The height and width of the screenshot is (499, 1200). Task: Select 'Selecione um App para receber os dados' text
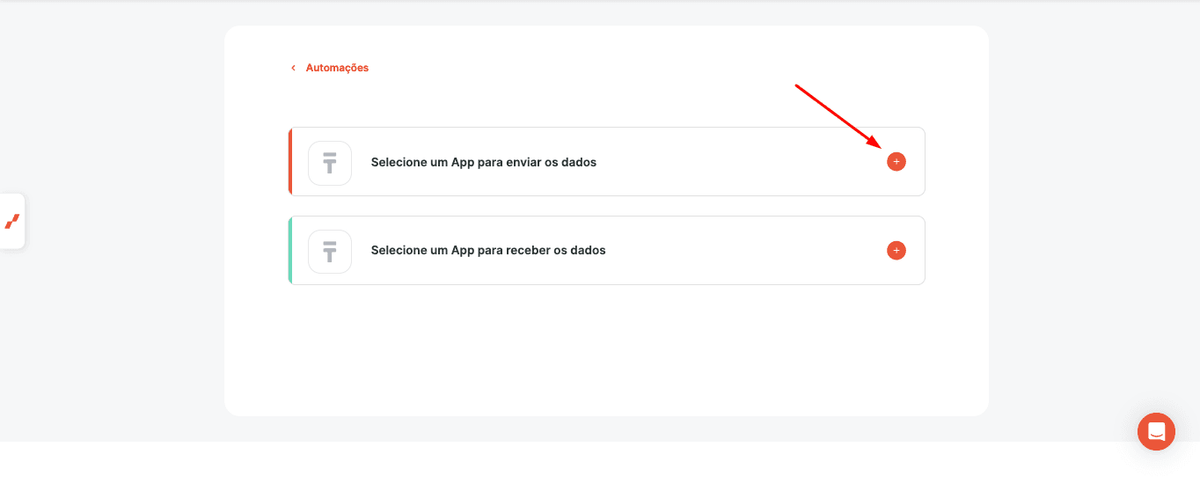coord(488,251)
